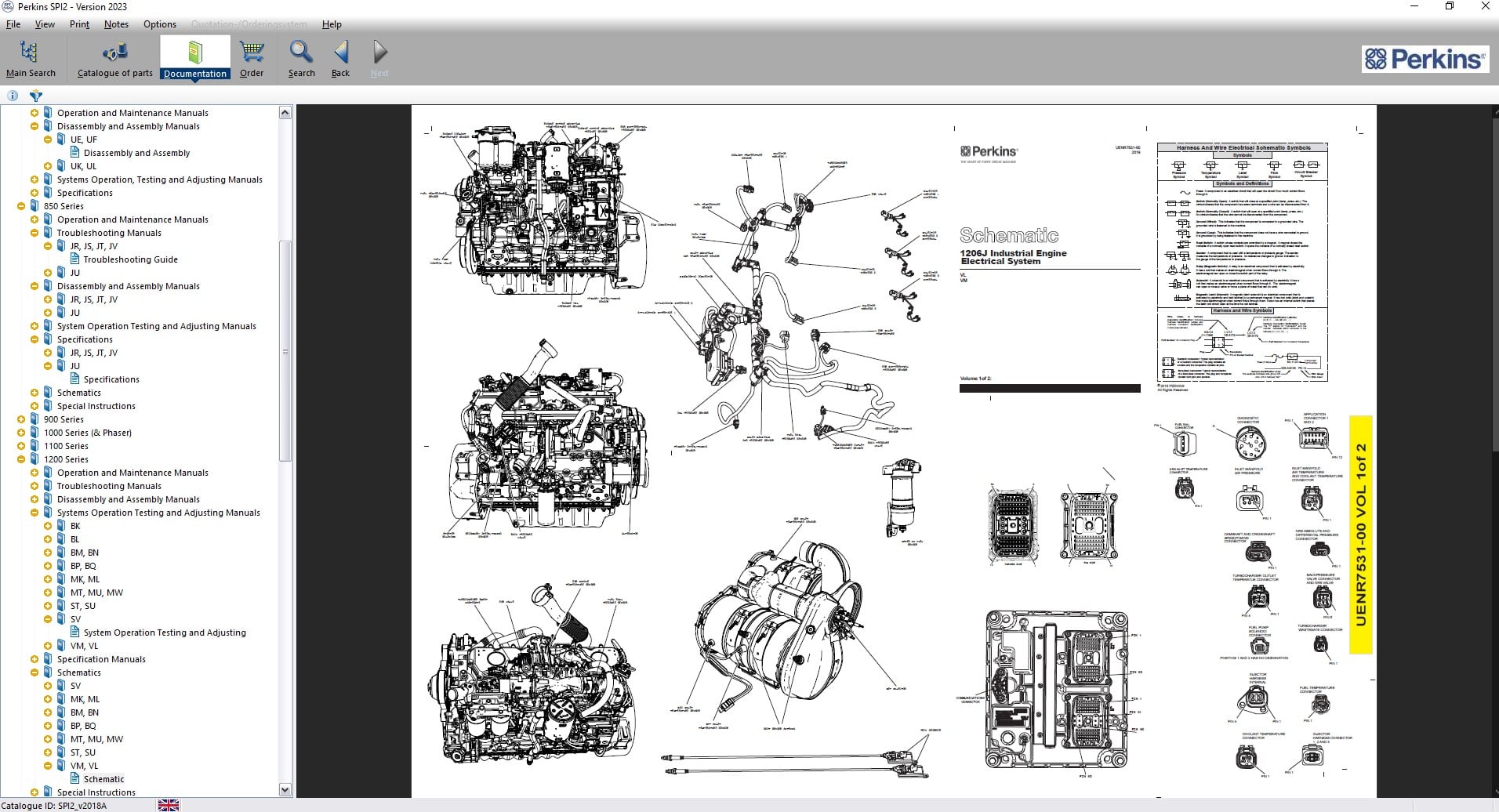Click the document icon beside Disassembly and Assembly

pos(74,153)
